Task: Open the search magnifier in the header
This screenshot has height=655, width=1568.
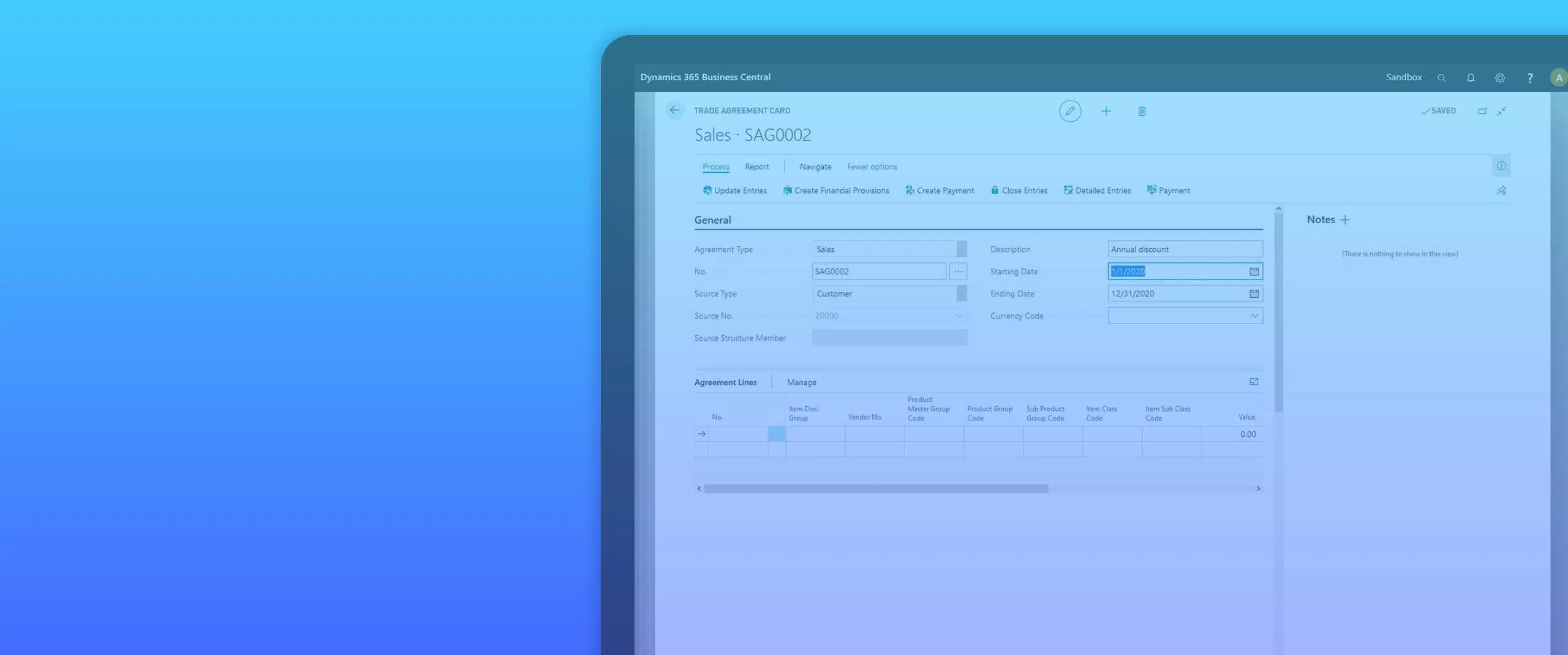Action: pyautogui.click(x=1441, y=78)
